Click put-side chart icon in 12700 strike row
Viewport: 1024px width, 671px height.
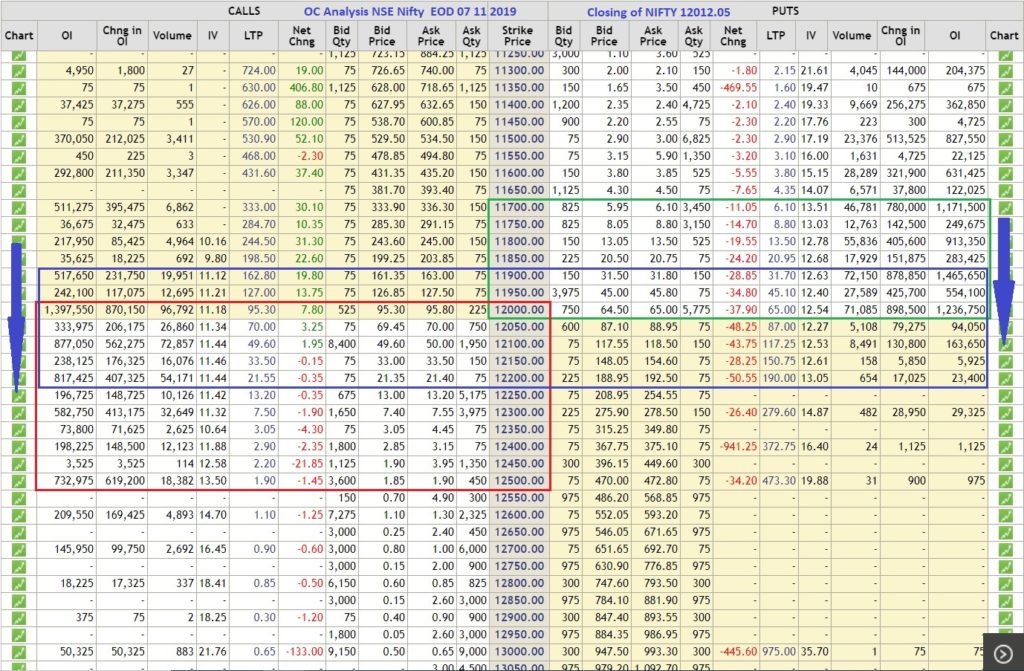[1004, 549]
